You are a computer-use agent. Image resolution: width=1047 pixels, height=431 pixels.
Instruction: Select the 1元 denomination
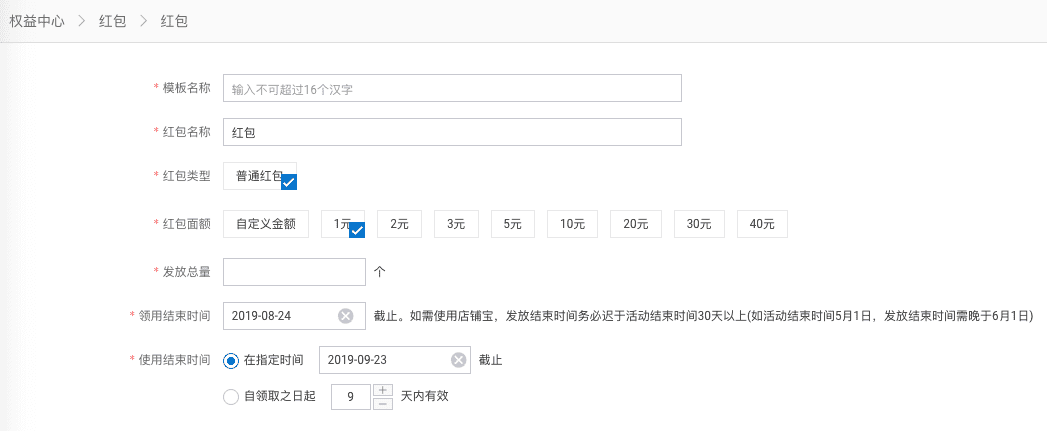343,224
